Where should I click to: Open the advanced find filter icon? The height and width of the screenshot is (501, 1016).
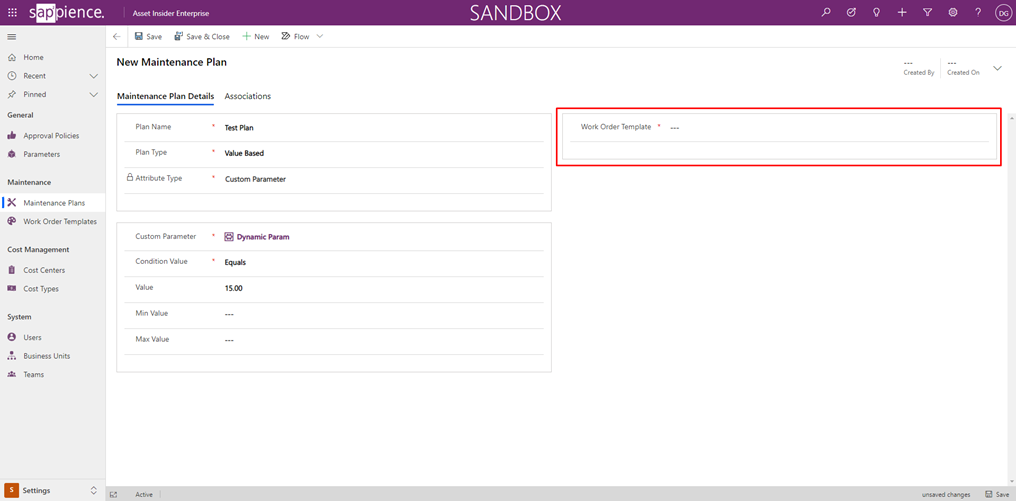(x=927, y=13)
